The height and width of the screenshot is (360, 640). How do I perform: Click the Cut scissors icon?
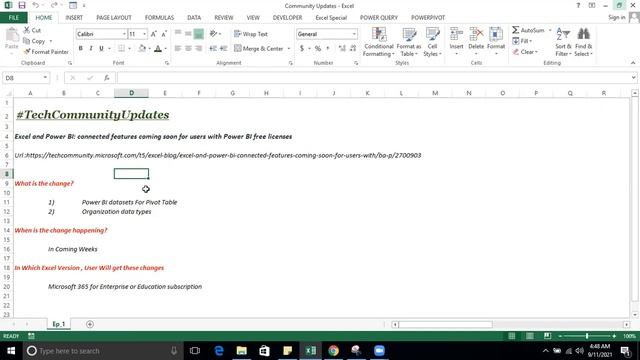pyautogui.click(x=27, y=30)
